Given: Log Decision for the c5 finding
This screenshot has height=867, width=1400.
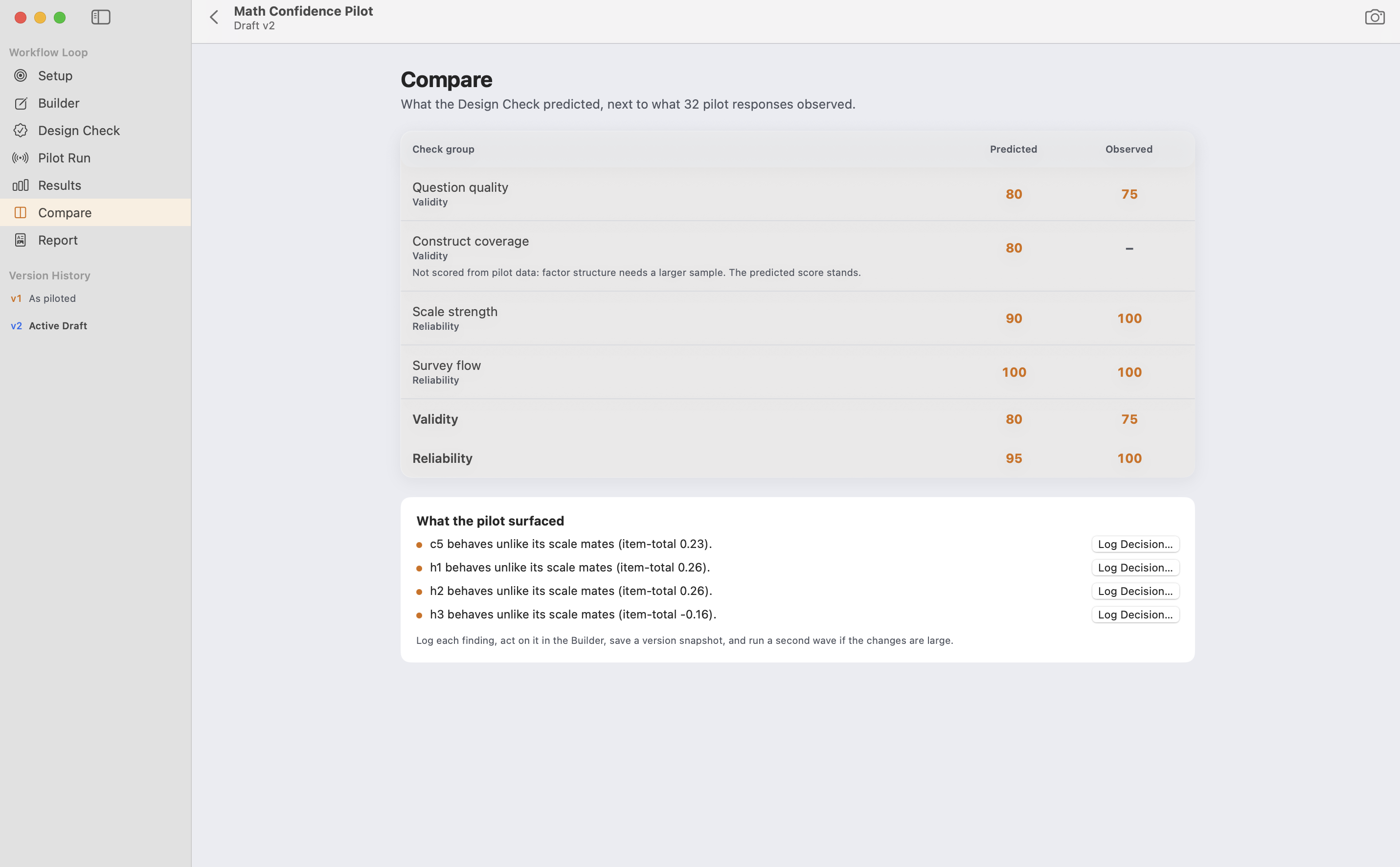Looking at the screenshot, I should 1135,544.
